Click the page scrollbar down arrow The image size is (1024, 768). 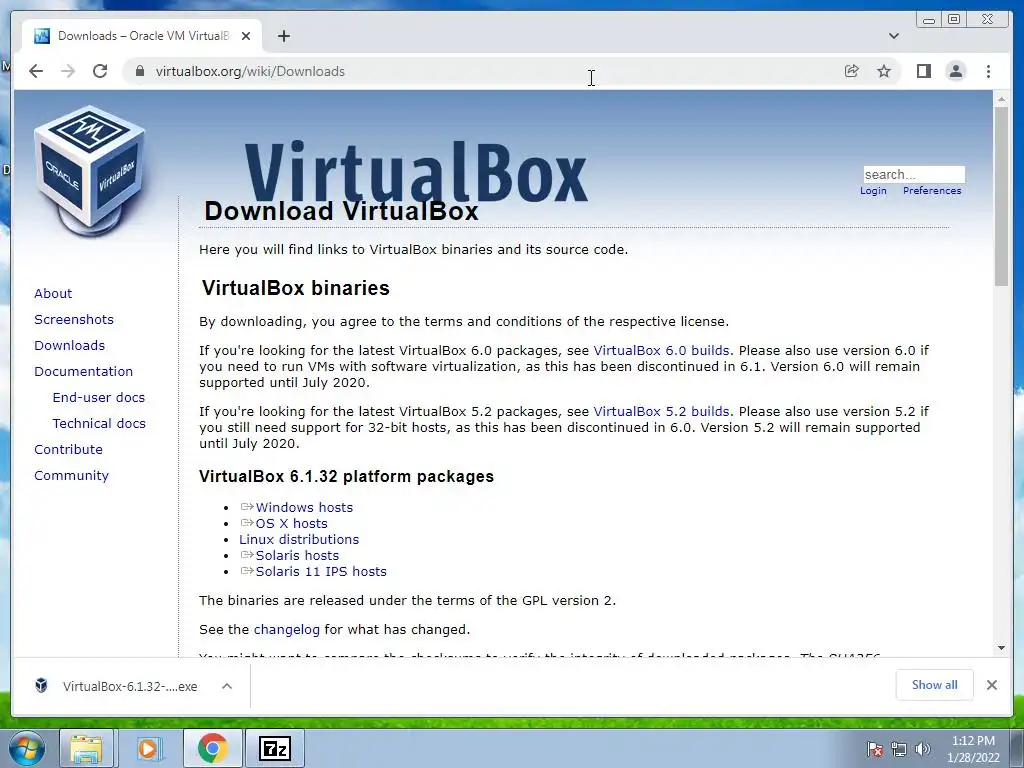click(1001, 648)
